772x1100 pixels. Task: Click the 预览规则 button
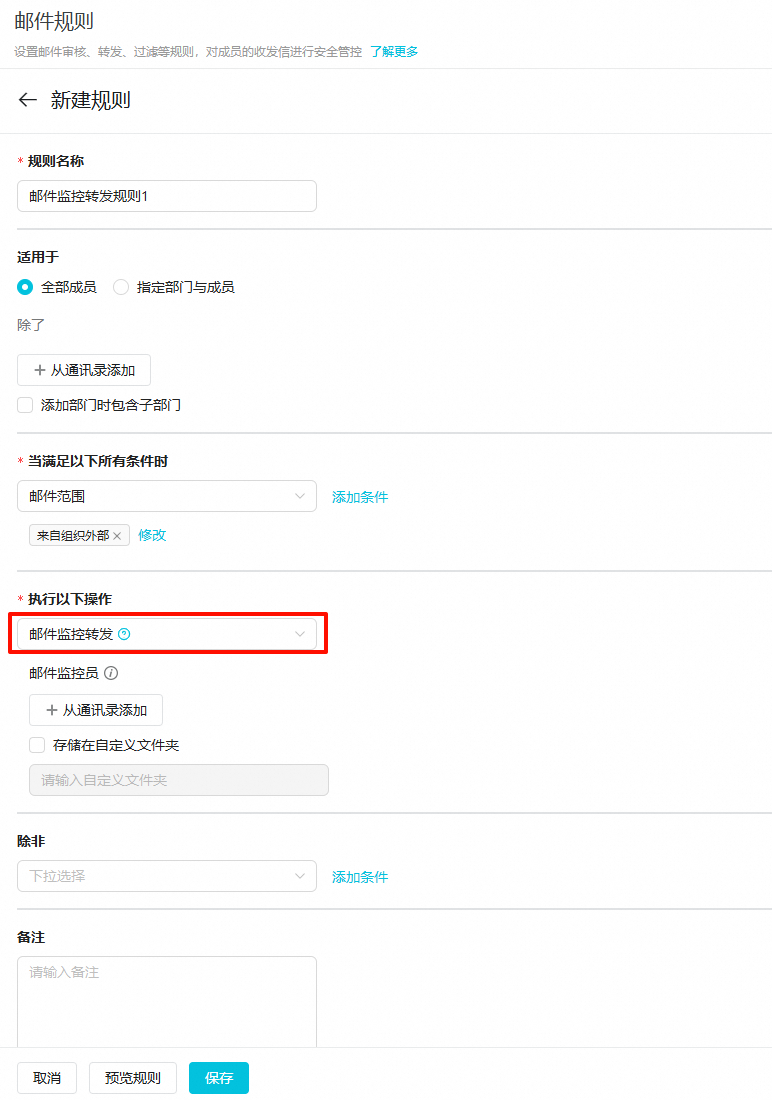click(x=132, y=1078)
